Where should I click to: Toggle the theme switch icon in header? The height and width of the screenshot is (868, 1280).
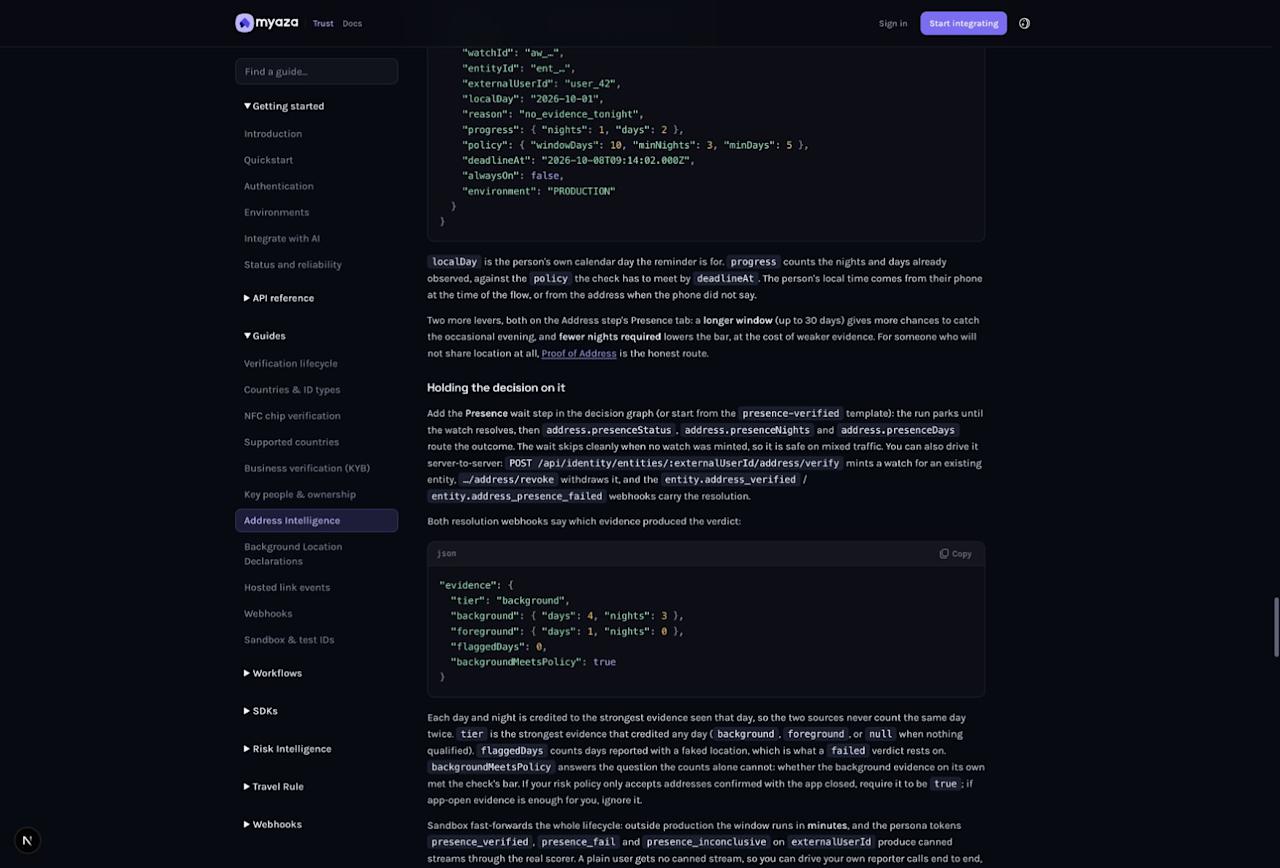1024,23
